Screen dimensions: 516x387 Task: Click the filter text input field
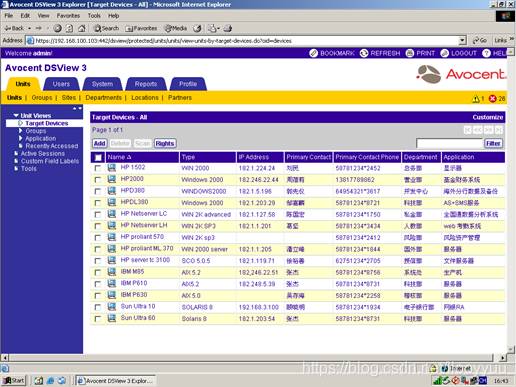click(449, 144)
